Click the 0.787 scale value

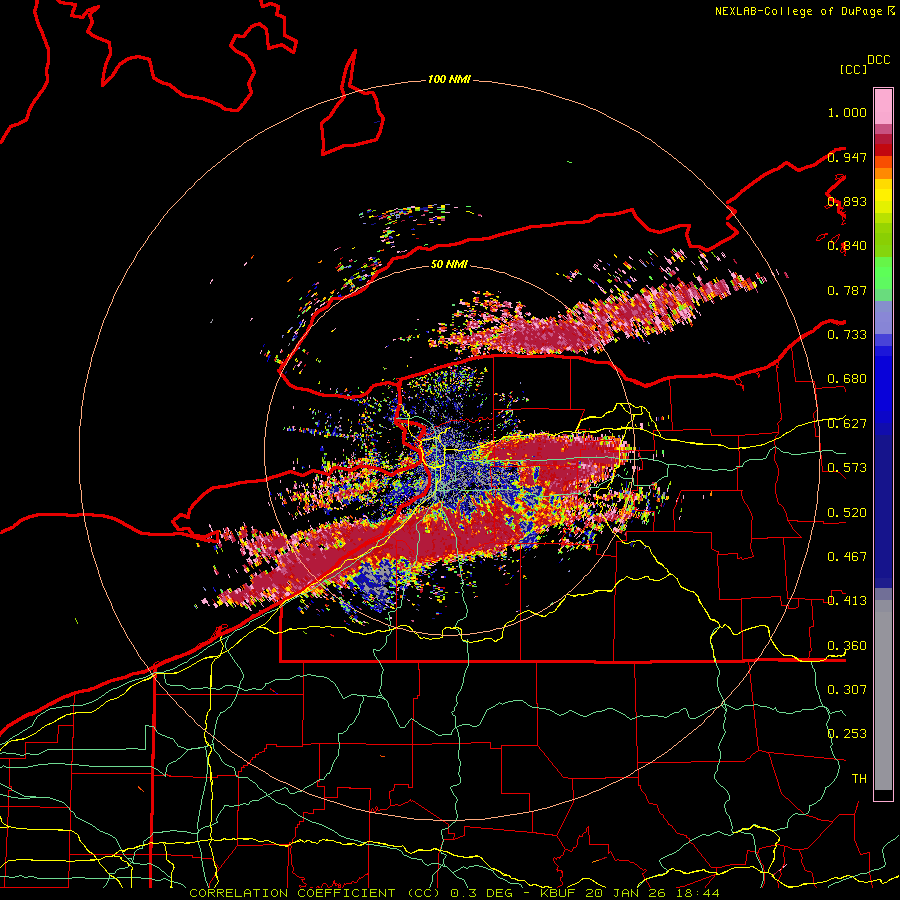pyautogui.click(x=847, y=290)
